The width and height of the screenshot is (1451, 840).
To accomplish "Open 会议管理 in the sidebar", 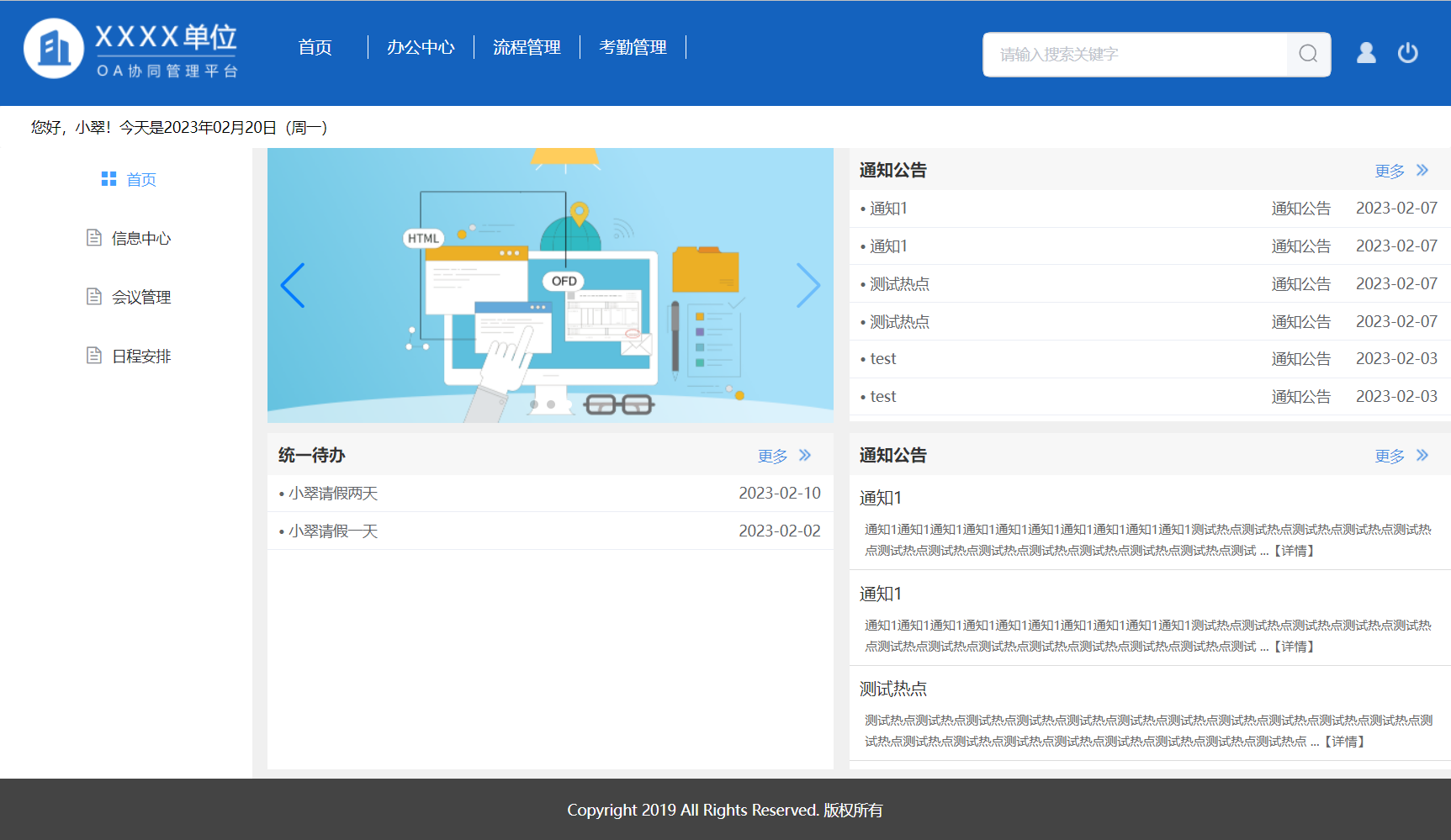I will (140, 298).
